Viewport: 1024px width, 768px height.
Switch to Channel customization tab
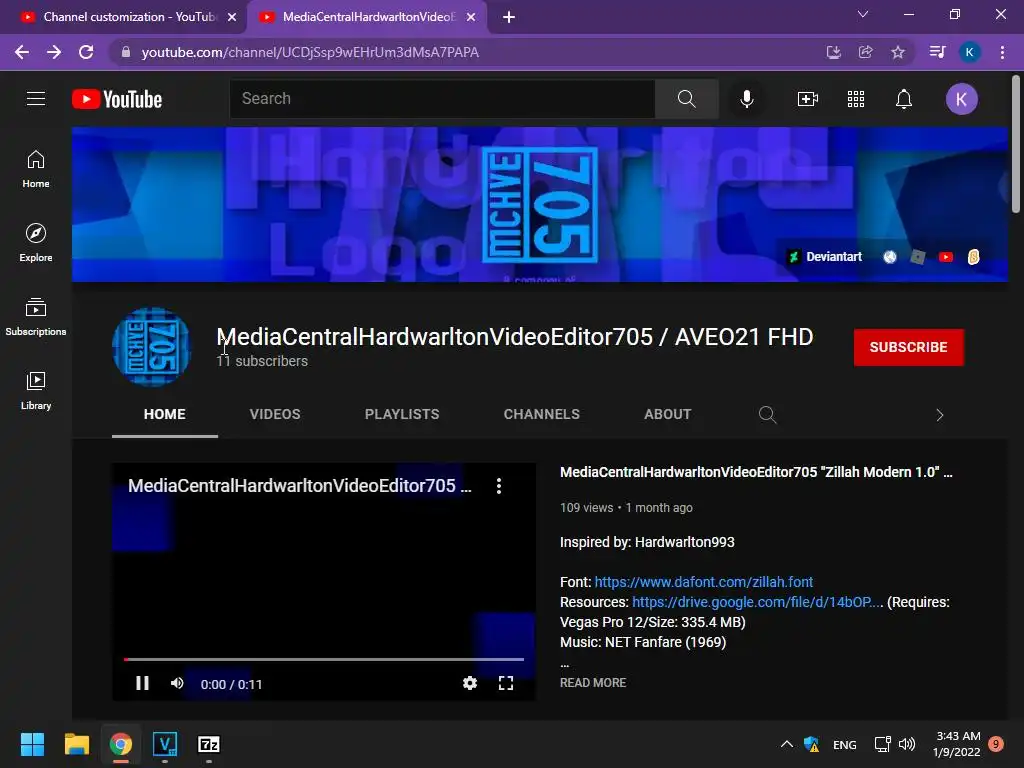coord(129,17)
